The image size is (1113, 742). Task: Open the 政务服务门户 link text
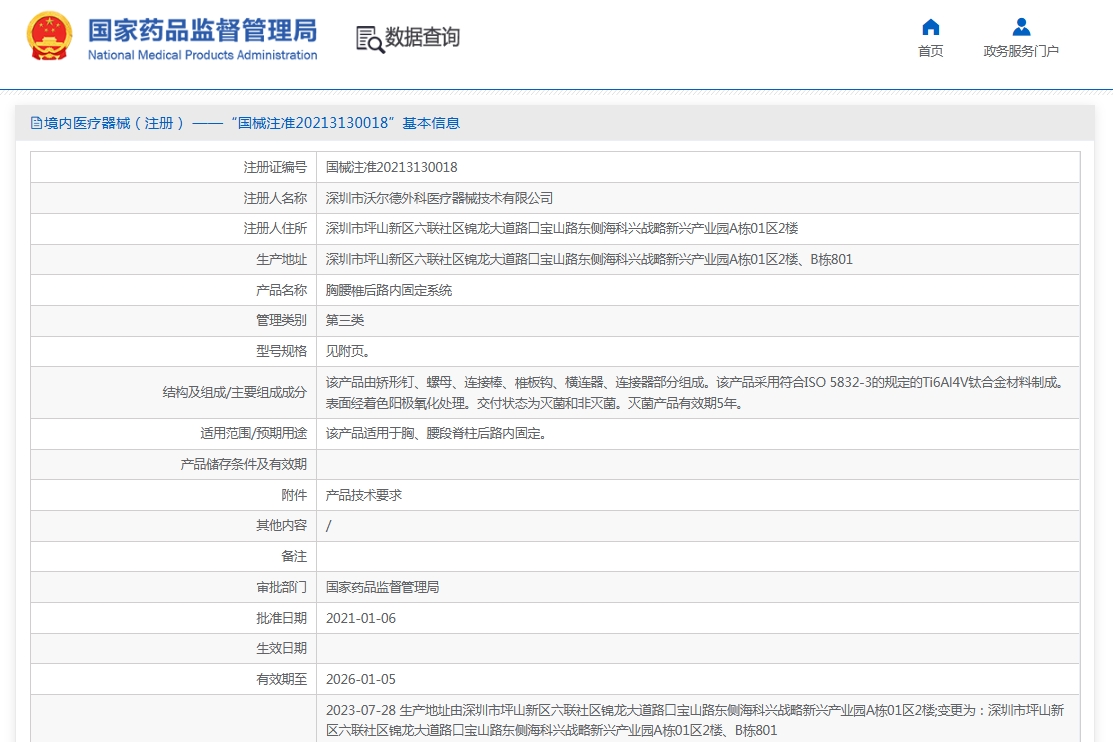(1021, 51)
